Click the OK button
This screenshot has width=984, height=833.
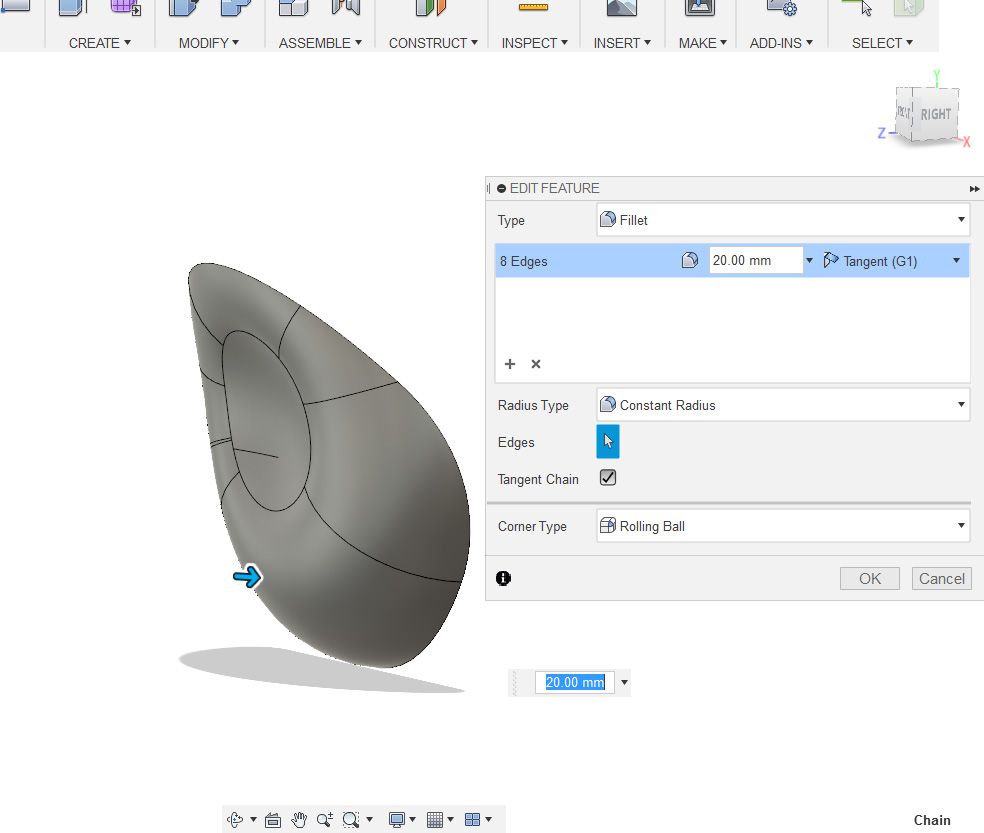870,578
